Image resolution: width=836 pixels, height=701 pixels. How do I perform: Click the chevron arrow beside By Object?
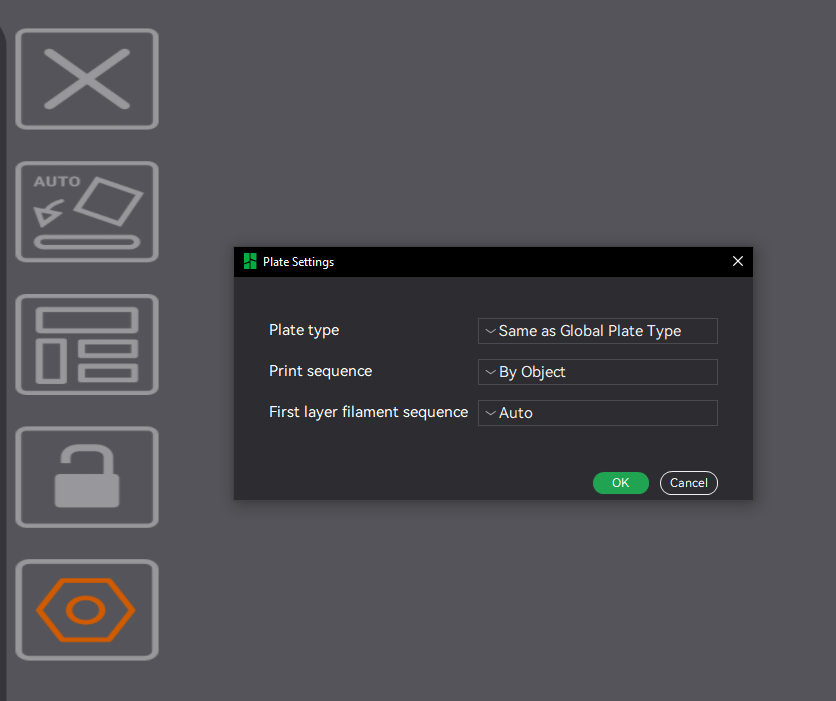(x=489, y=372)
